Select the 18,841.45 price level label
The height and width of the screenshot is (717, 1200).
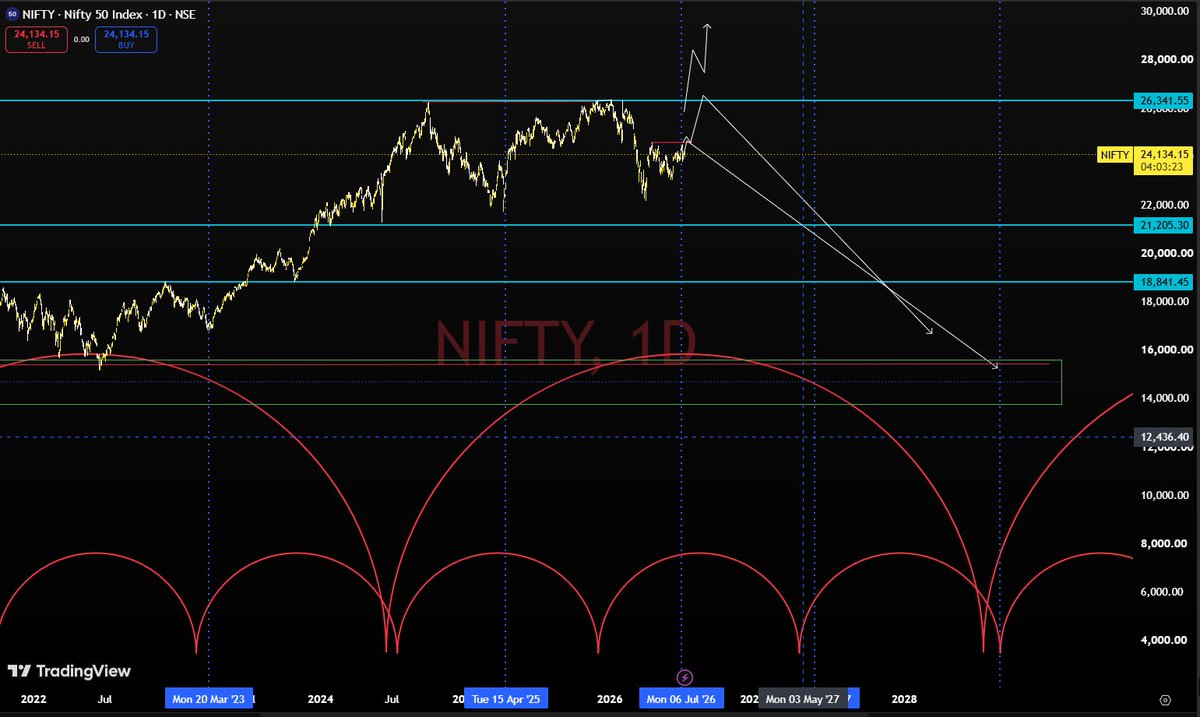tap(1164, 282)
